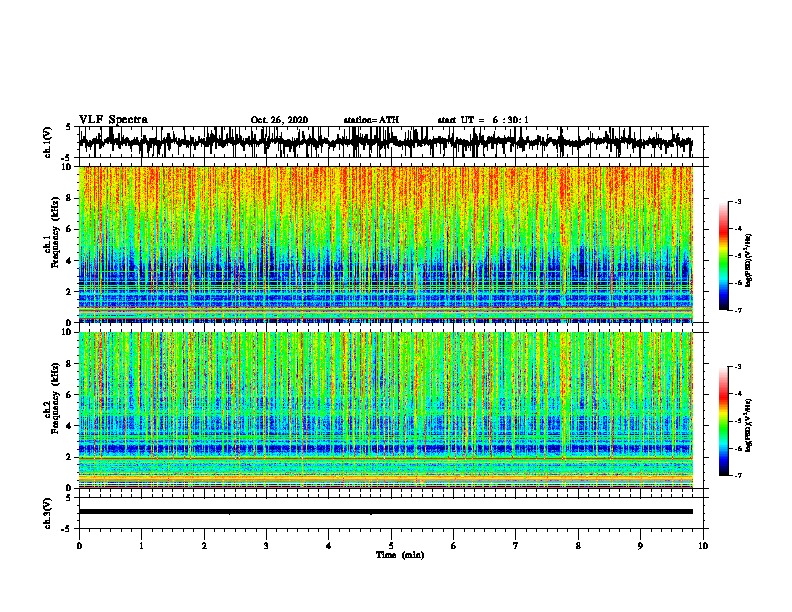792x612 pixels.
Task: Click inside the ch.1 spectrogram panel
Action: click(385, 244)
